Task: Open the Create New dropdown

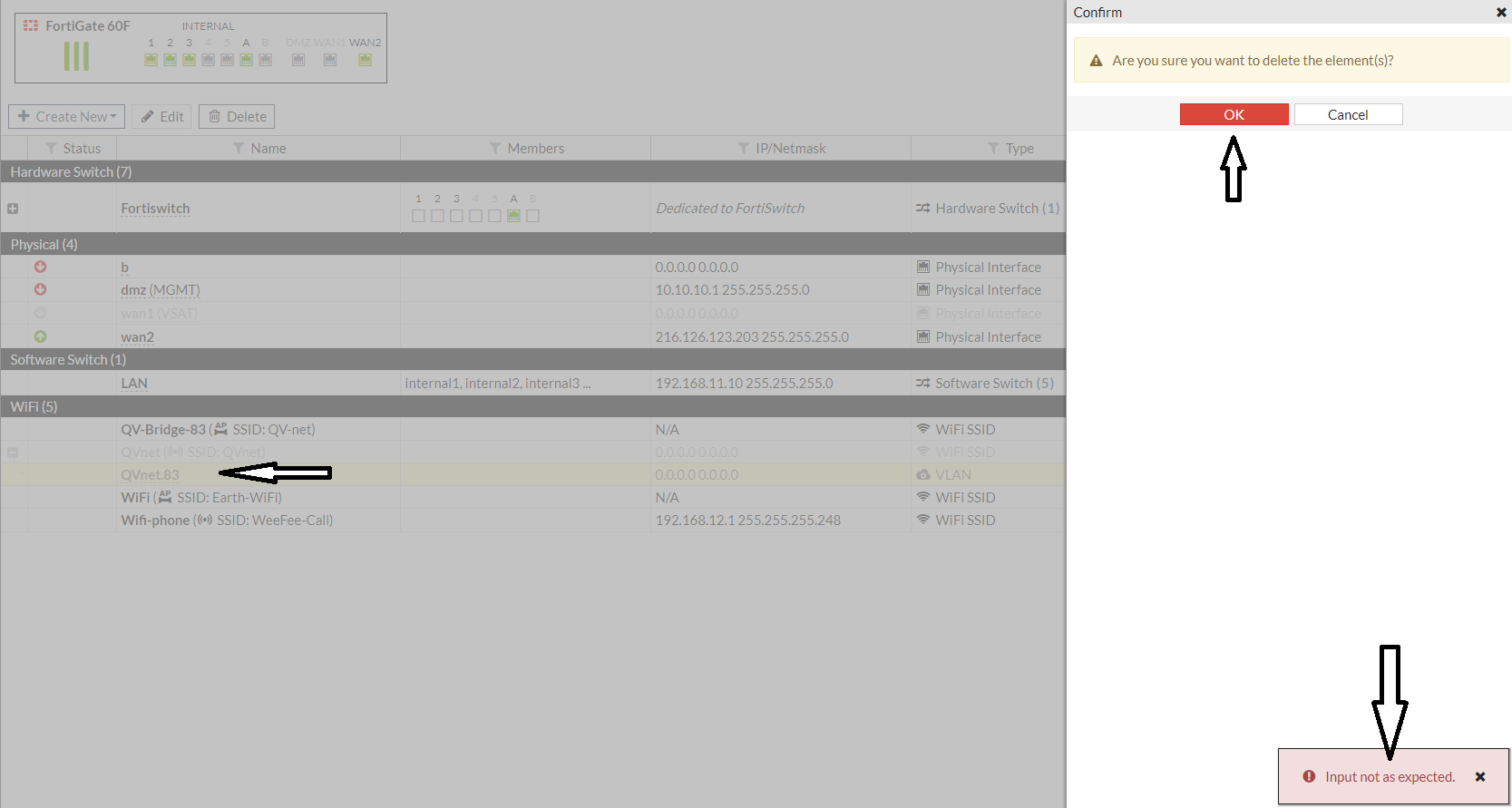Action: tap(67, 116)
